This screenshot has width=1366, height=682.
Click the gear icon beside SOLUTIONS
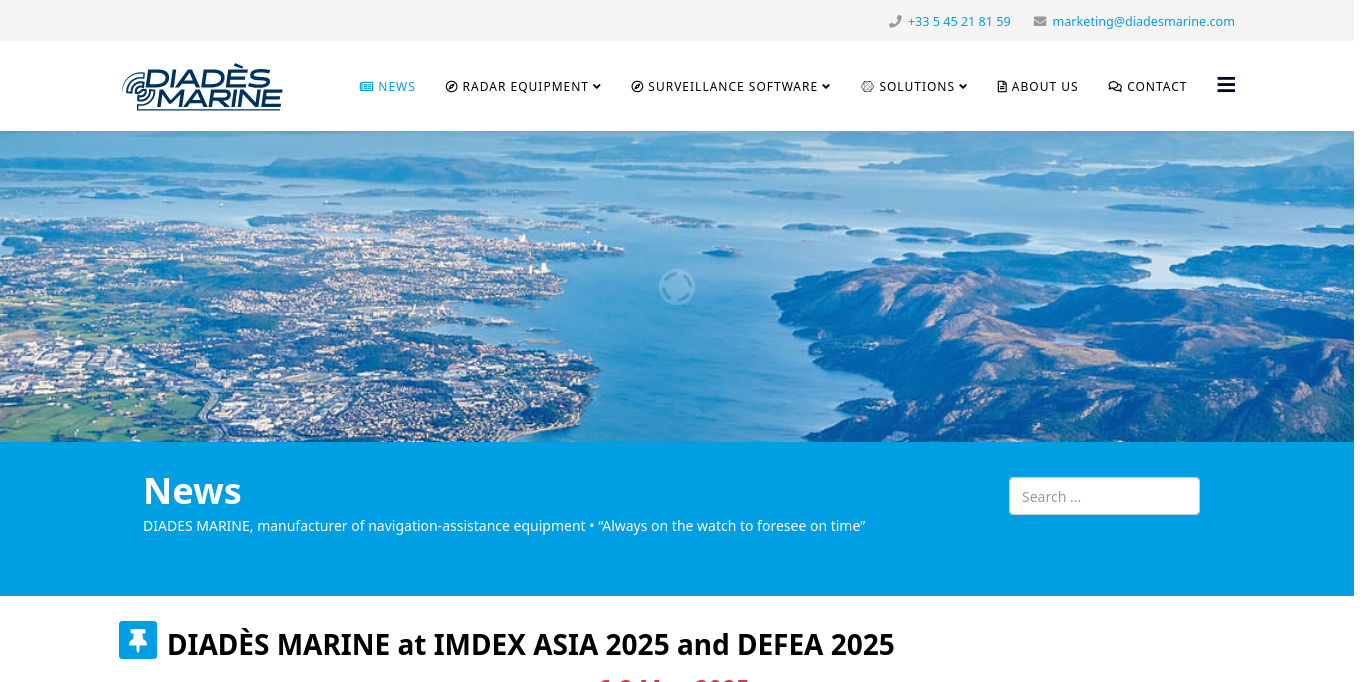865,86
